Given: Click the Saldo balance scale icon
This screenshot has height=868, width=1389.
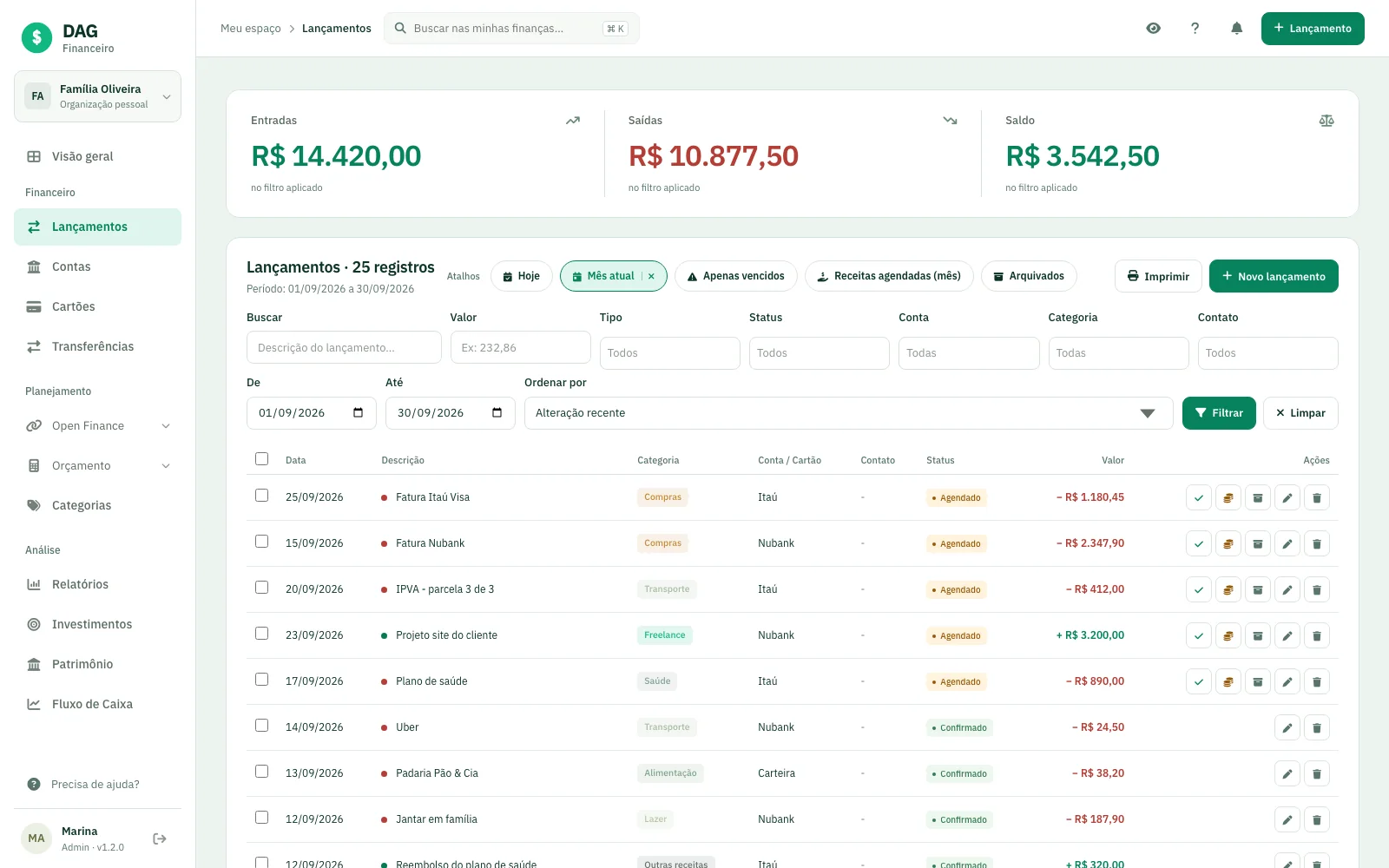Looking at the screenshot, I should [x=1326, y=121].
